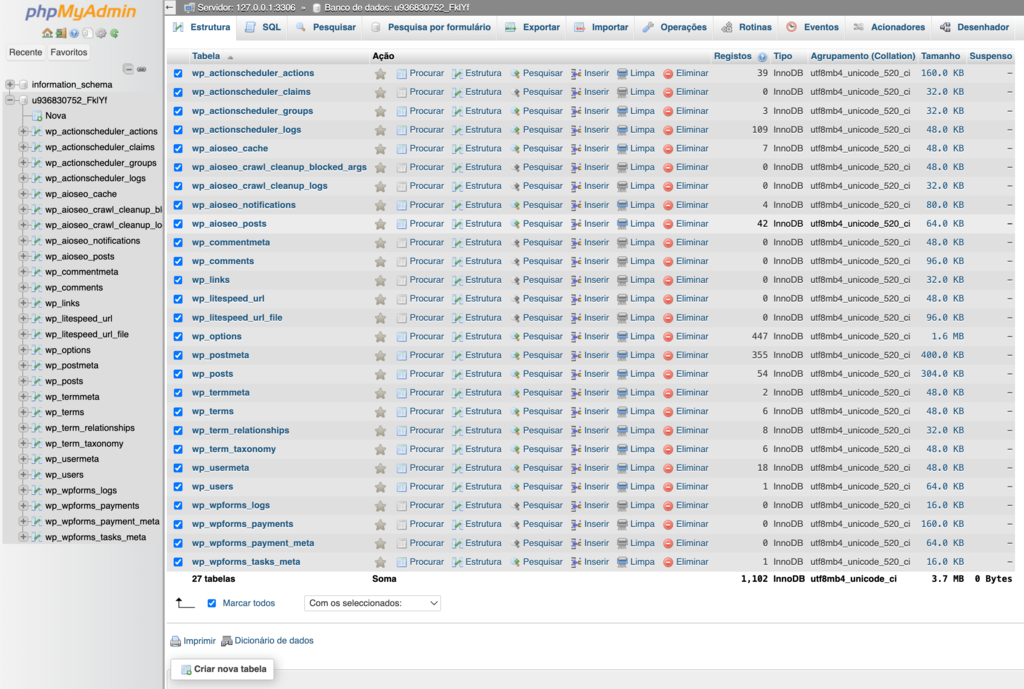Click Eliminar icon for wp_aioseo_cache

pyautogui.click(x=668, y=149)
